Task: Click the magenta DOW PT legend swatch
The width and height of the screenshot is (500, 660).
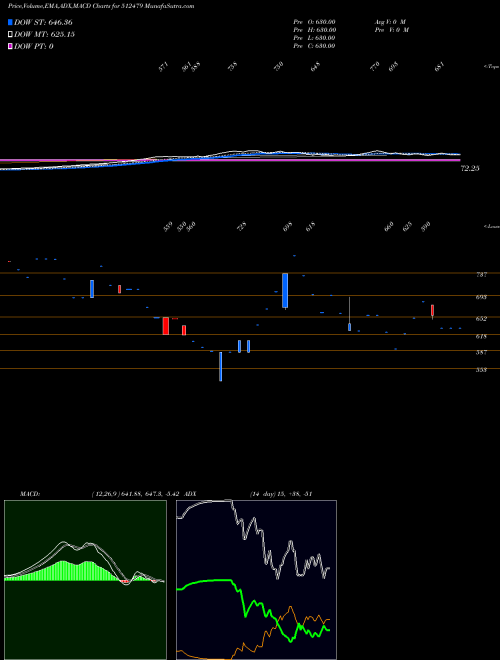Action: (10, 46)
